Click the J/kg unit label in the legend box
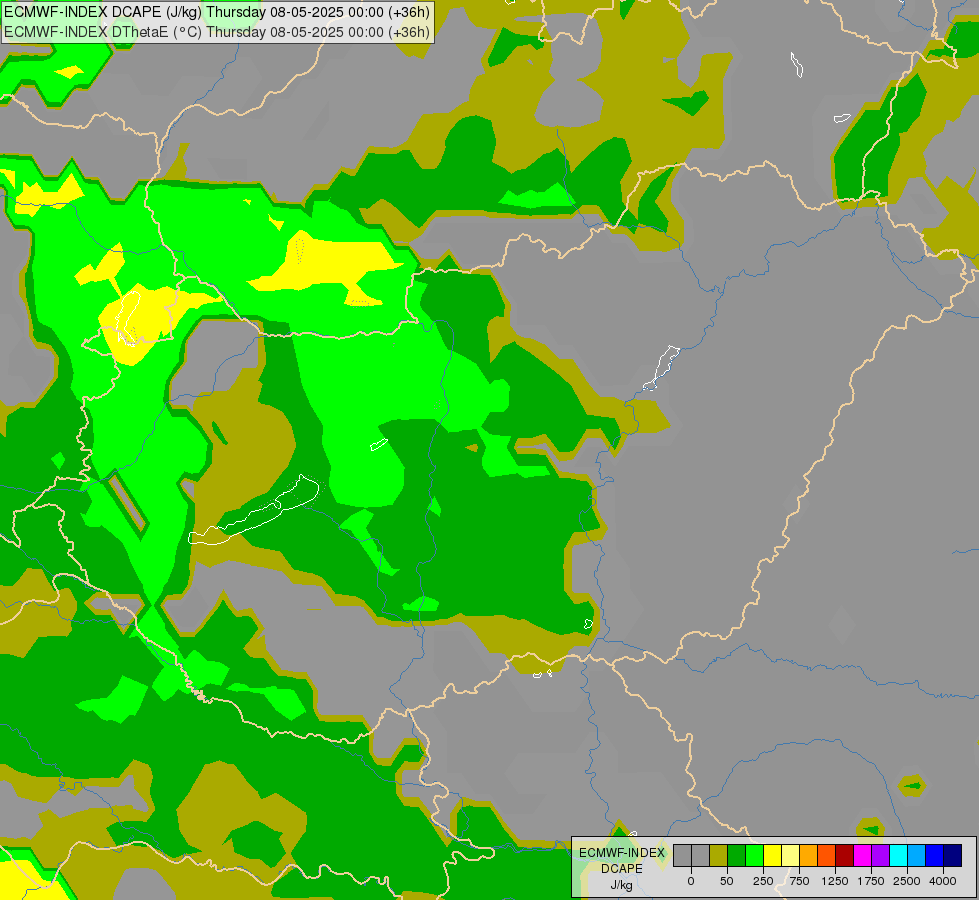Viewport: 979px width, 900px height. point(622,885)
